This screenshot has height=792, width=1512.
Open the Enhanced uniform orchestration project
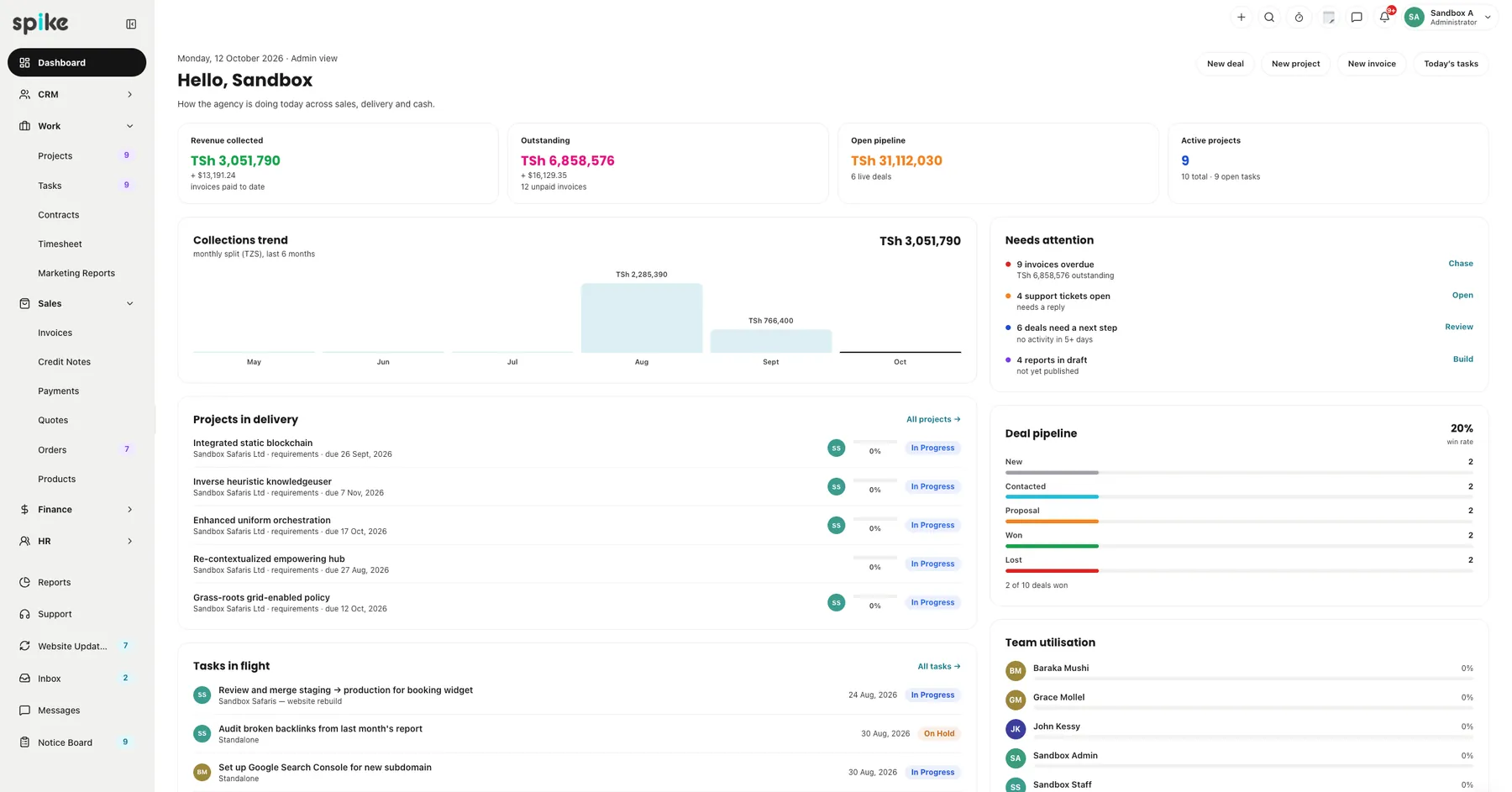[262, 521]
